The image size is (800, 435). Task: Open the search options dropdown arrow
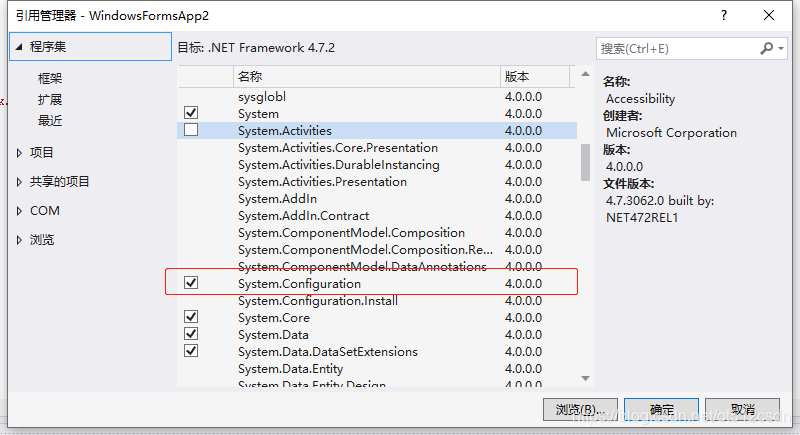[781, 49]
